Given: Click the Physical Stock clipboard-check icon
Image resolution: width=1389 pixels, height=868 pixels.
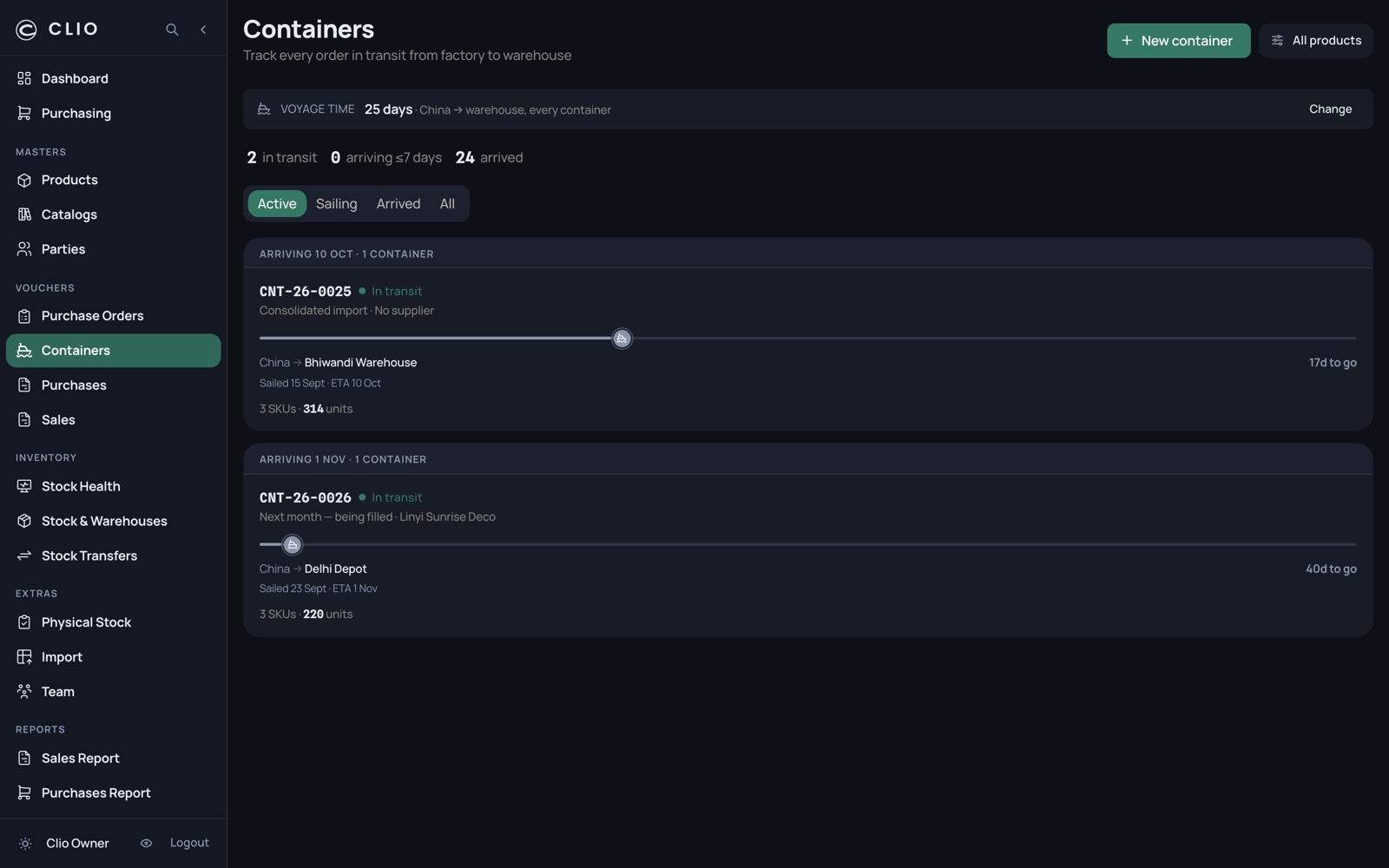Looking at the screenshot, I should pos(24,622).
